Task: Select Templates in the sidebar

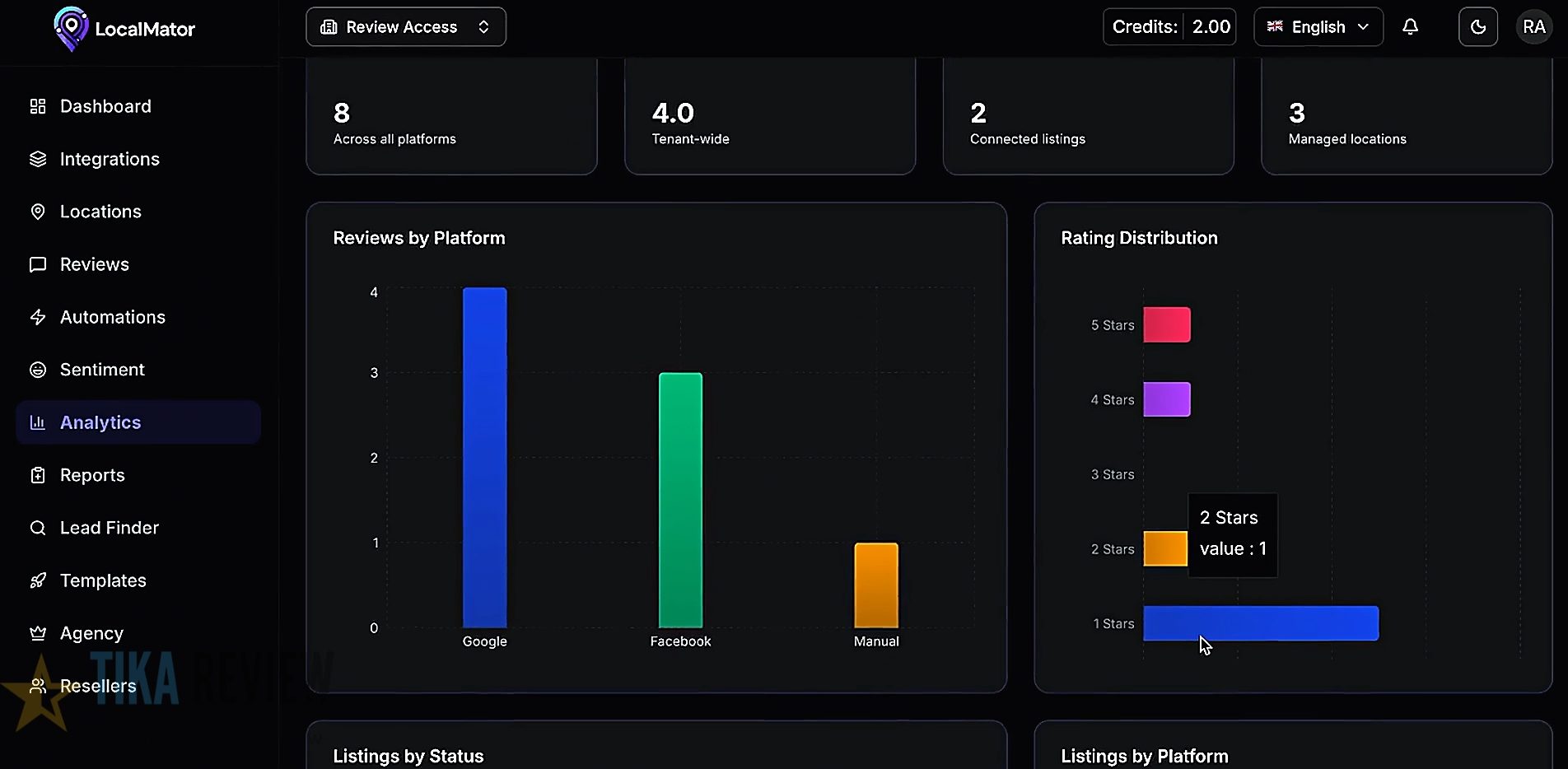Action: (103, 580)
